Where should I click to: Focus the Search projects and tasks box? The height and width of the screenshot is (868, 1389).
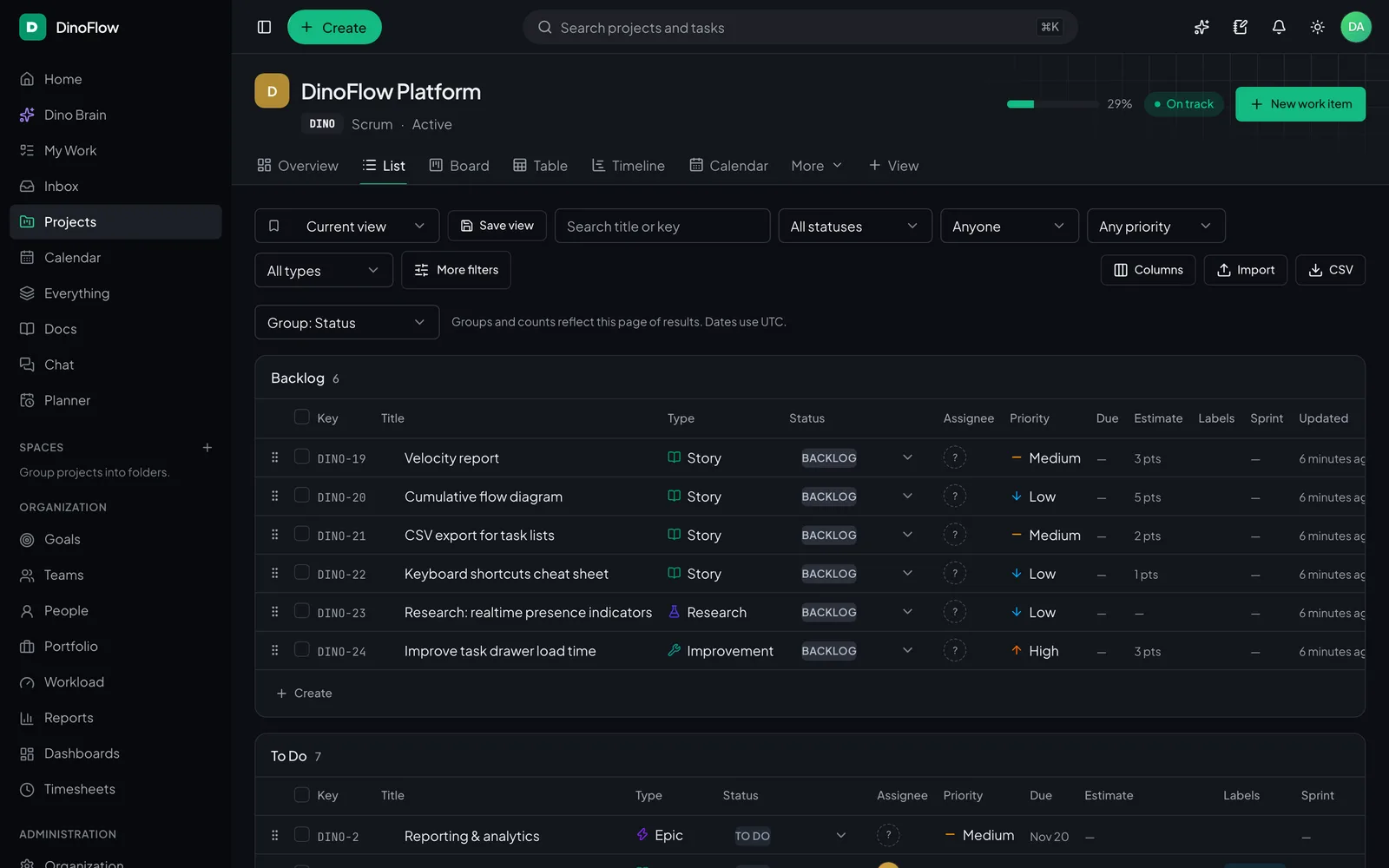[800, 27]
